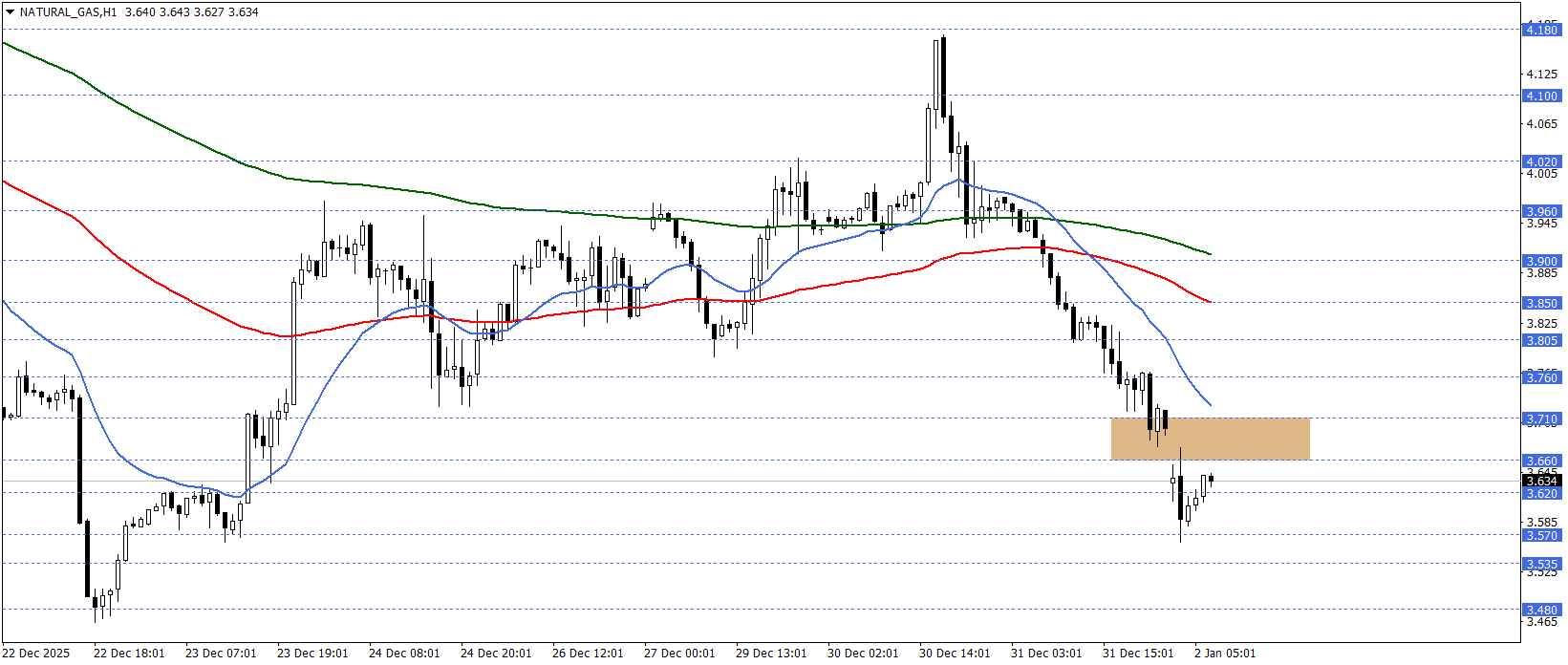Viewport: 1568px width, 665px height.
Task: Click the 3.480 price level label
Action: tap(1540, 610)
